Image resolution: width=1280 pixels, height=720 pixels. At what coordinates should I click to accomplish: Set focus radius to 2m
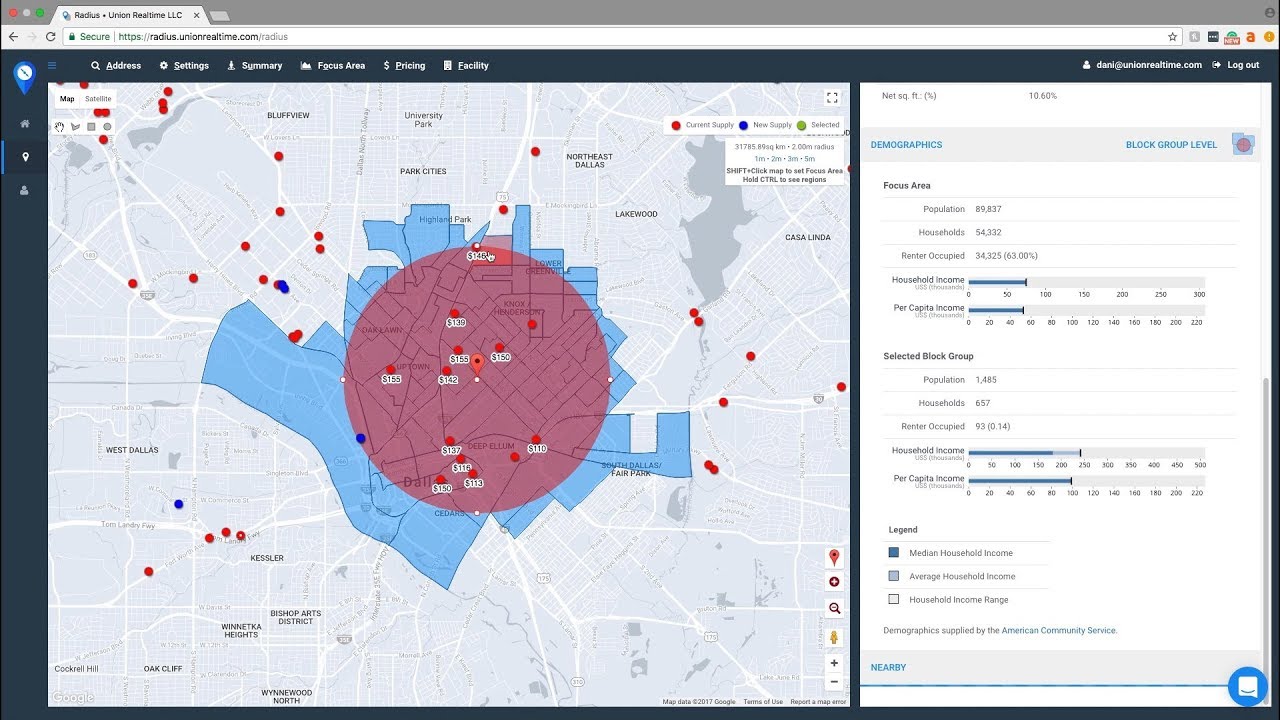click(x=776, y=159)
